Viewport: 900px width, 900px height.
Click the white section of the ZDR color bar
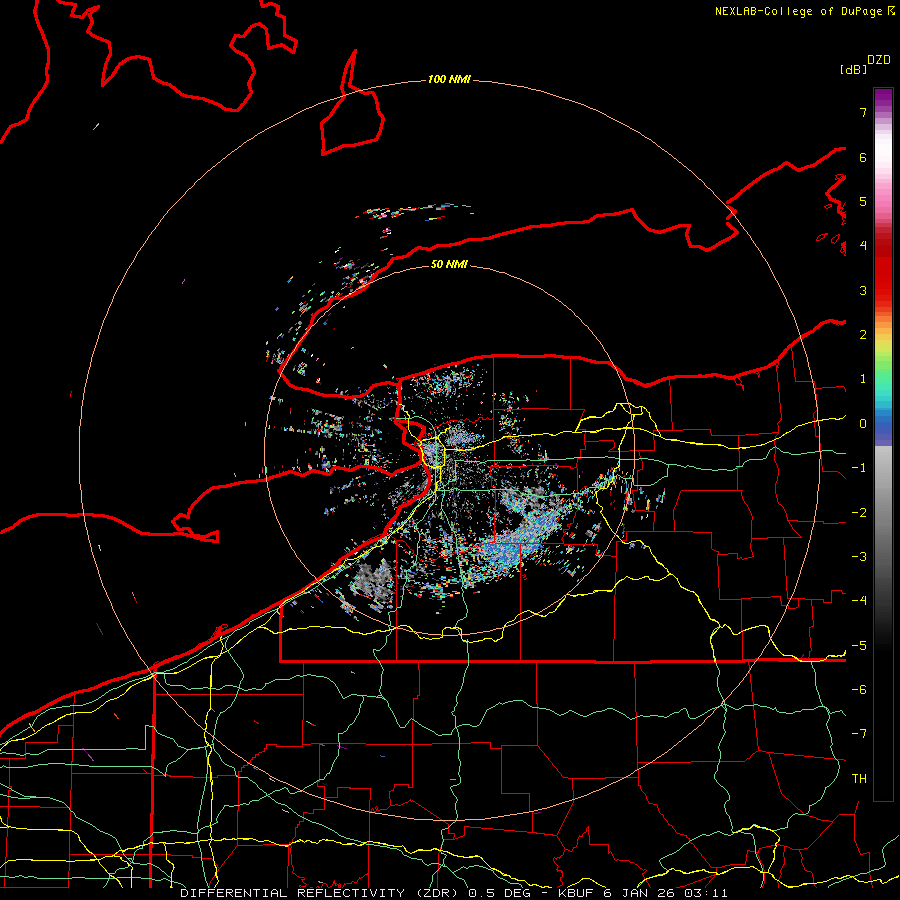coord(883,150)
